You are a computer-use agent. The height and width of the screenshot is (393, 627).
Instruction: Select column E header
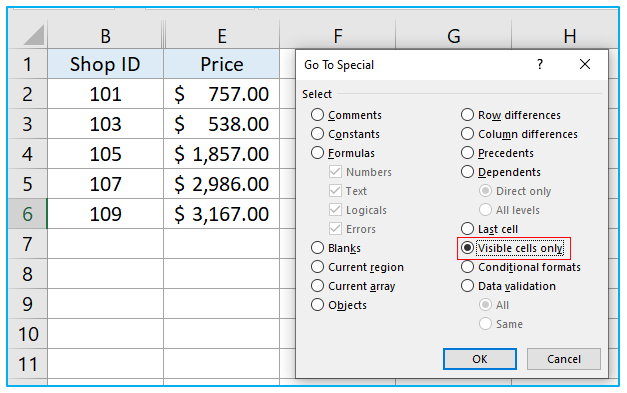pos(222,35)
